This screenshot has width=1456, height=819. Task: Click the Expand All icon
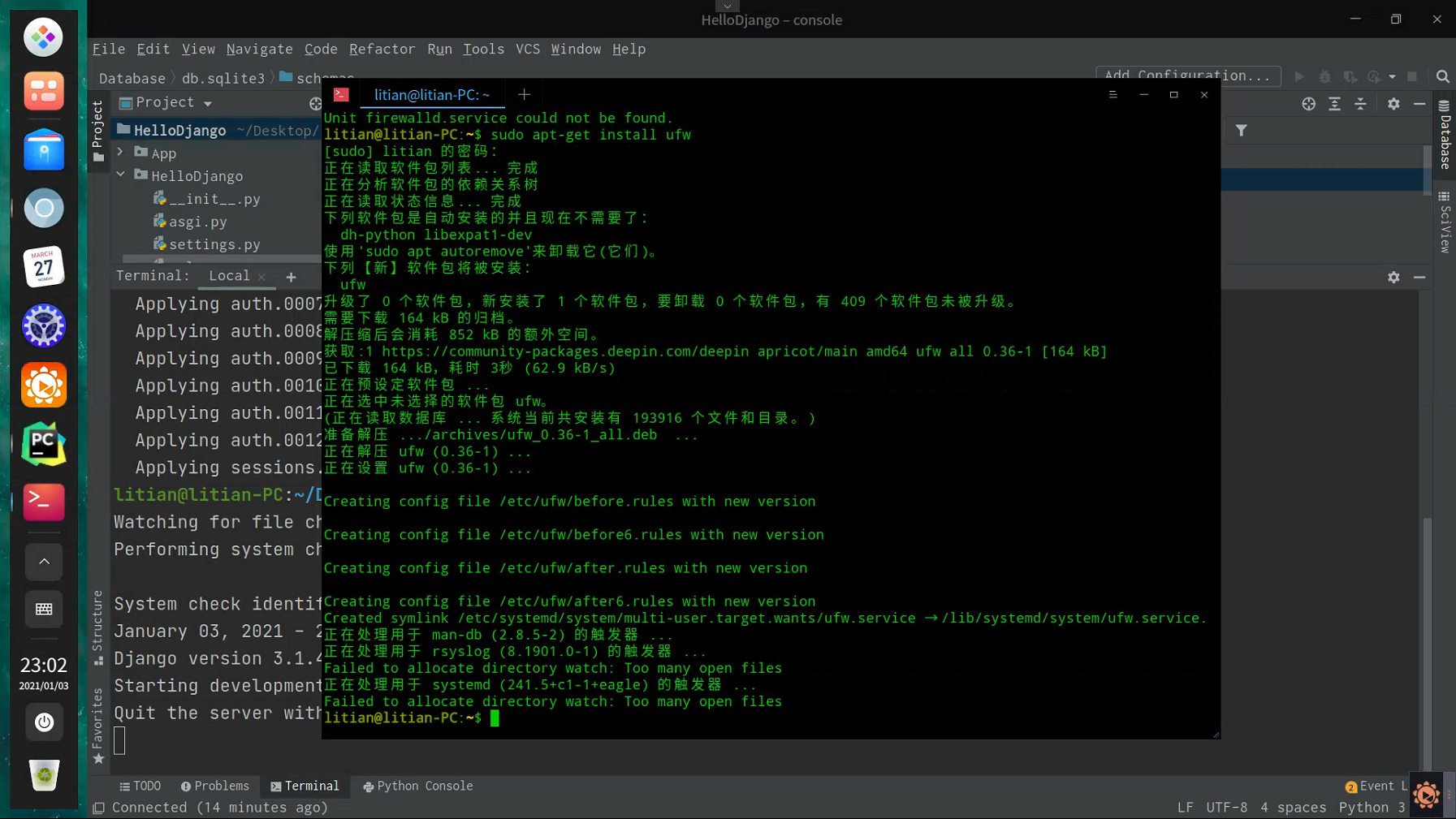click(1334, 104)
